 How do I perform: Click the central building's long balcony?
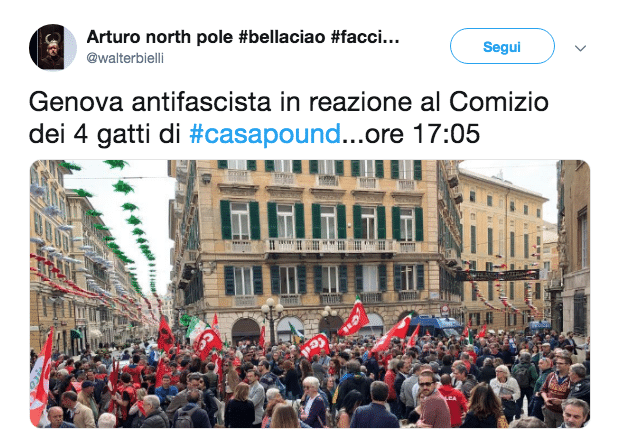click(x=329, y=246)
